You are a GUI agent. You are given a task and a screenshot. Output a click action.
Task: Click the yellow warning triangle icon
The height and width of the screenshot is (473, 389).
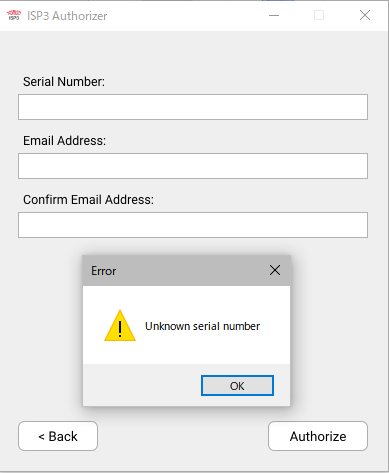tap(120, 326)
